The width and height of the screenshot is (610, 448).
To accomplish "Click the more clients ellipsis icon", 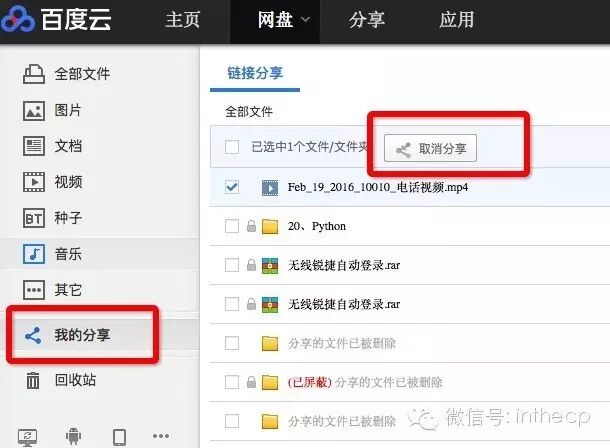I will click(161, 436).
